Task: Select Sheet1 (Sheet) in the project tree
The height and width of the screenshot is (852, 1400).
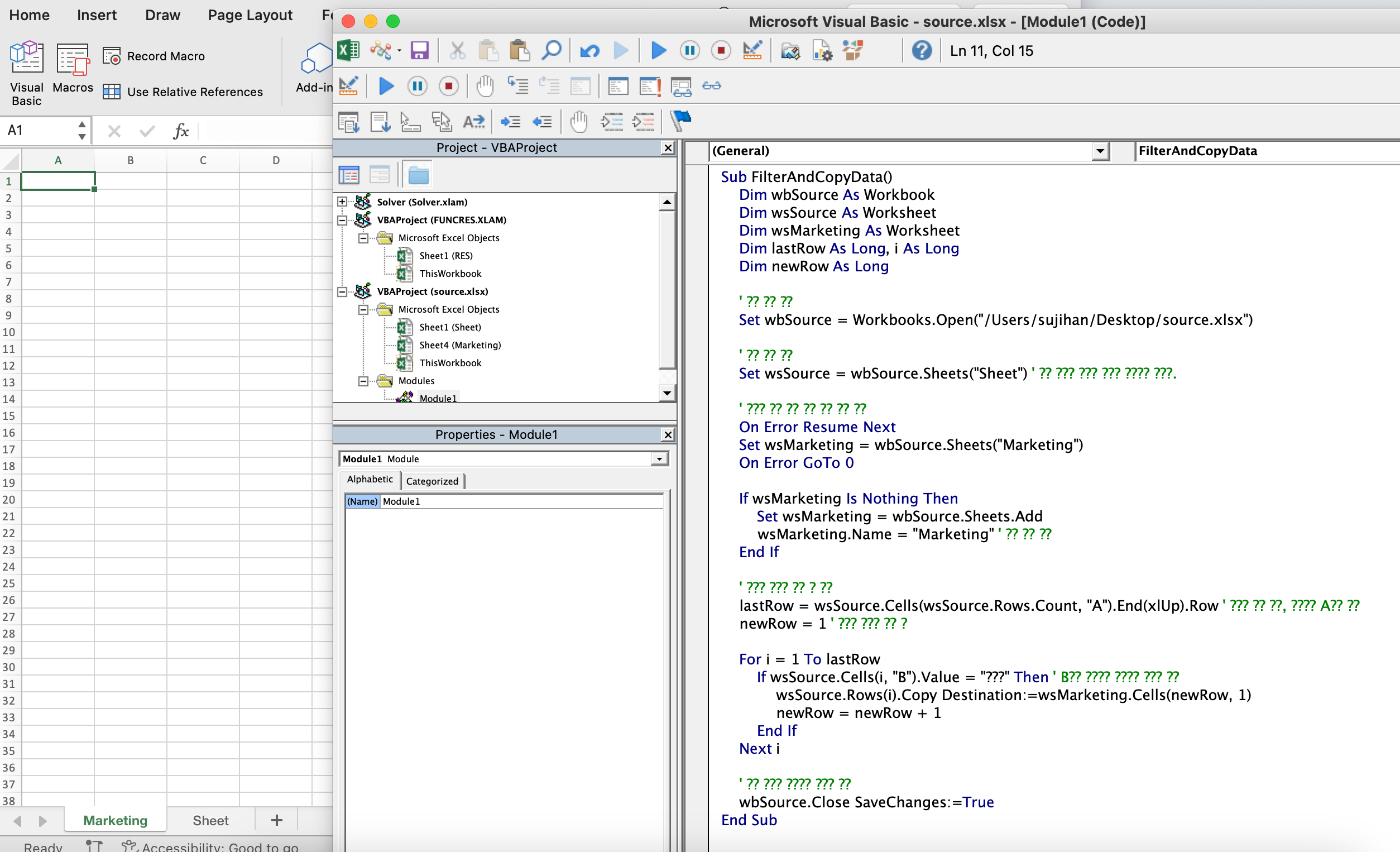Action: coord(450,327)
